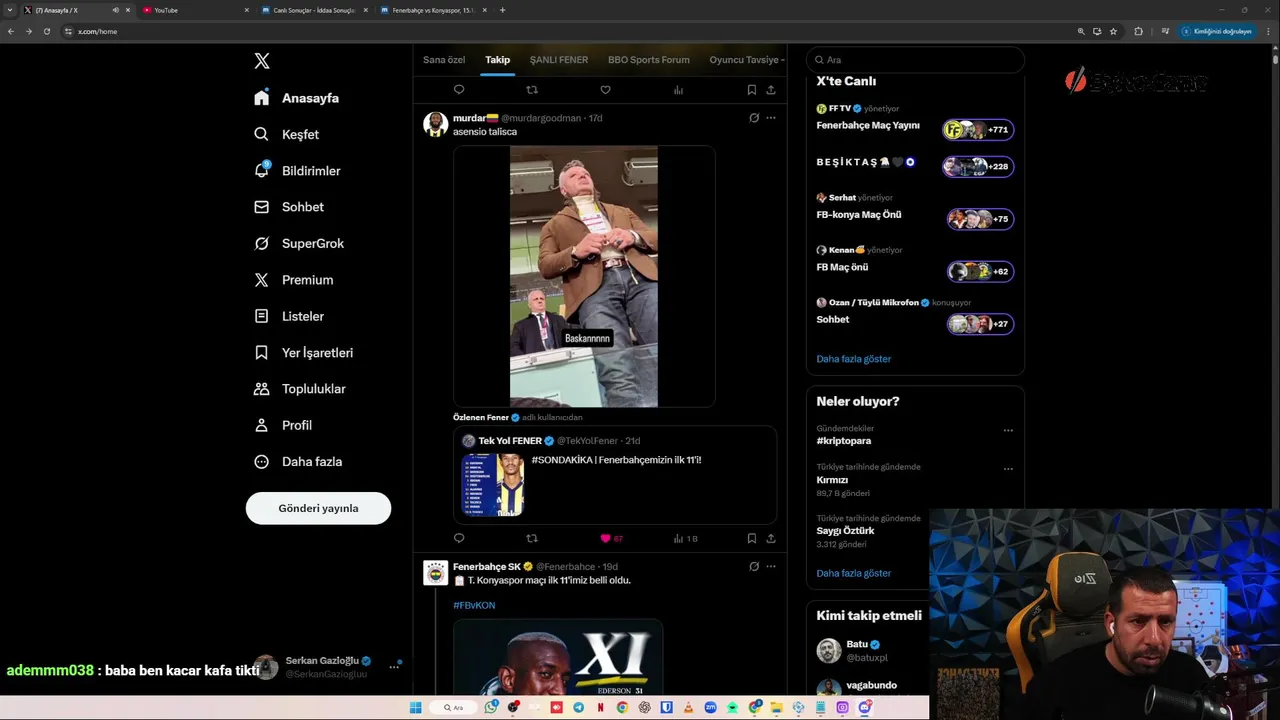This screenshot has width=1280, height=720.
Task: Open WhatsApp from the taskbar
Action: point(491,707)
